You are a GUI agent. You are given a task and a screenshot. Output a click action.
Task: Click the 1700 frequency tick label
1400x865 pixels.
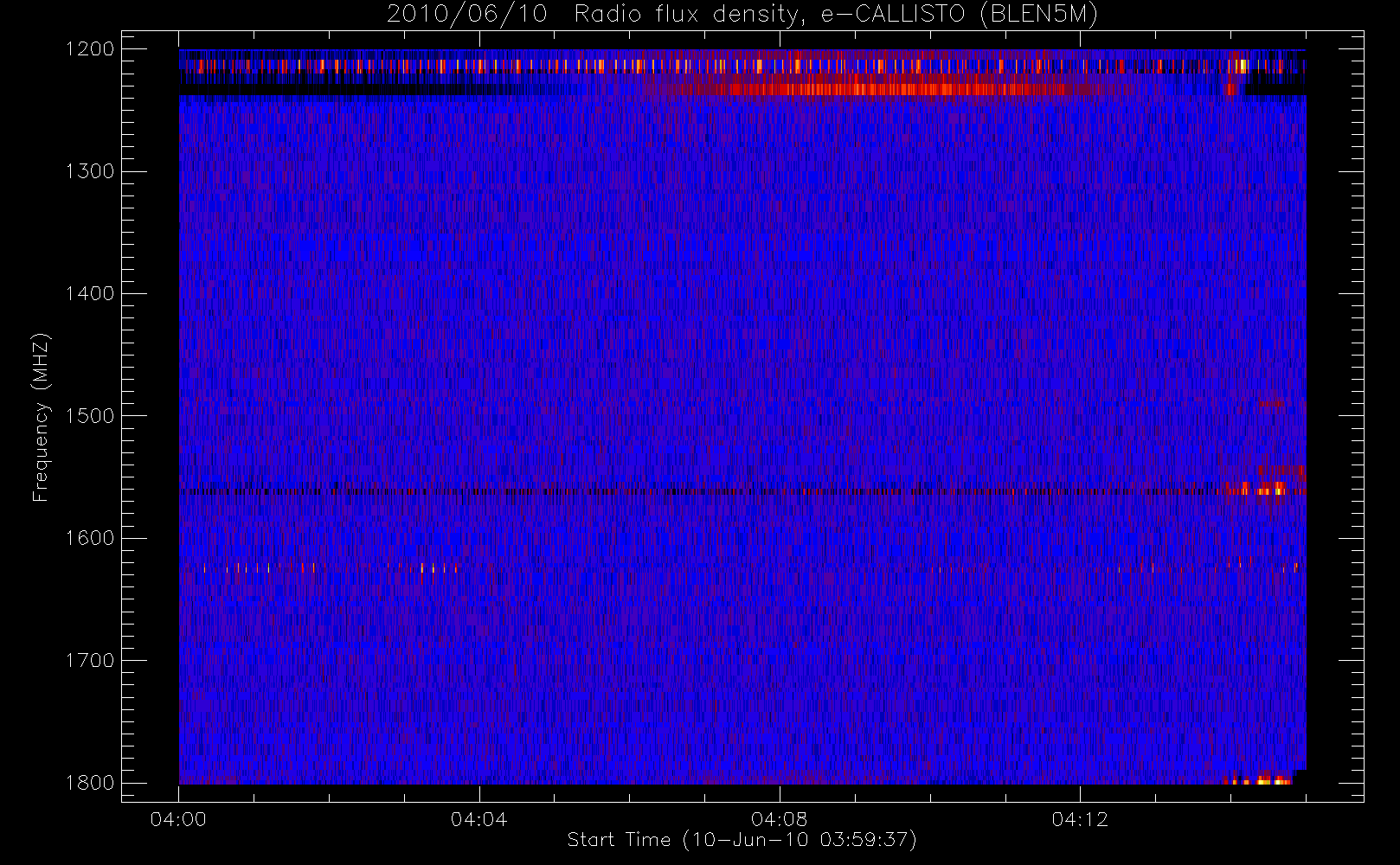click(90, 660)
